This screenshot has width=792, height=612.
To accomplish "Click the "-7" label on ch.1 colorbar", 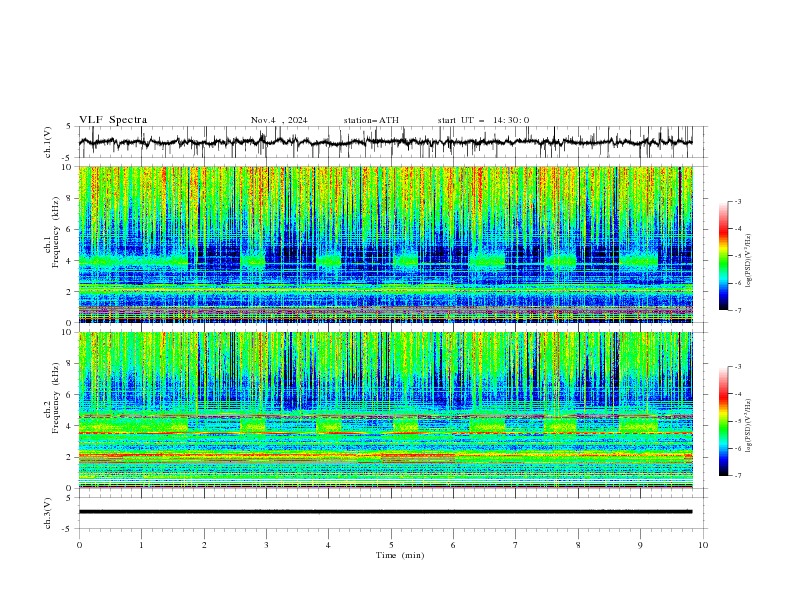I will point(737,310).
